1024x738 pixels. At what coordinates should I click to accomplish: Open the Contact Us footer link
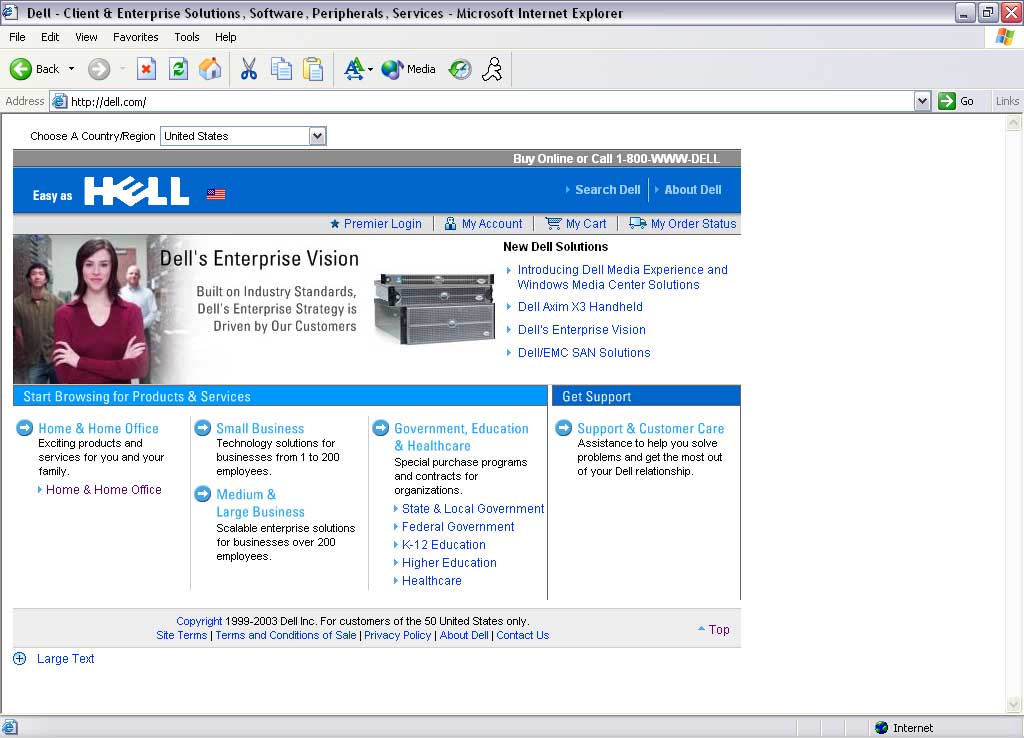pos(522,635)
